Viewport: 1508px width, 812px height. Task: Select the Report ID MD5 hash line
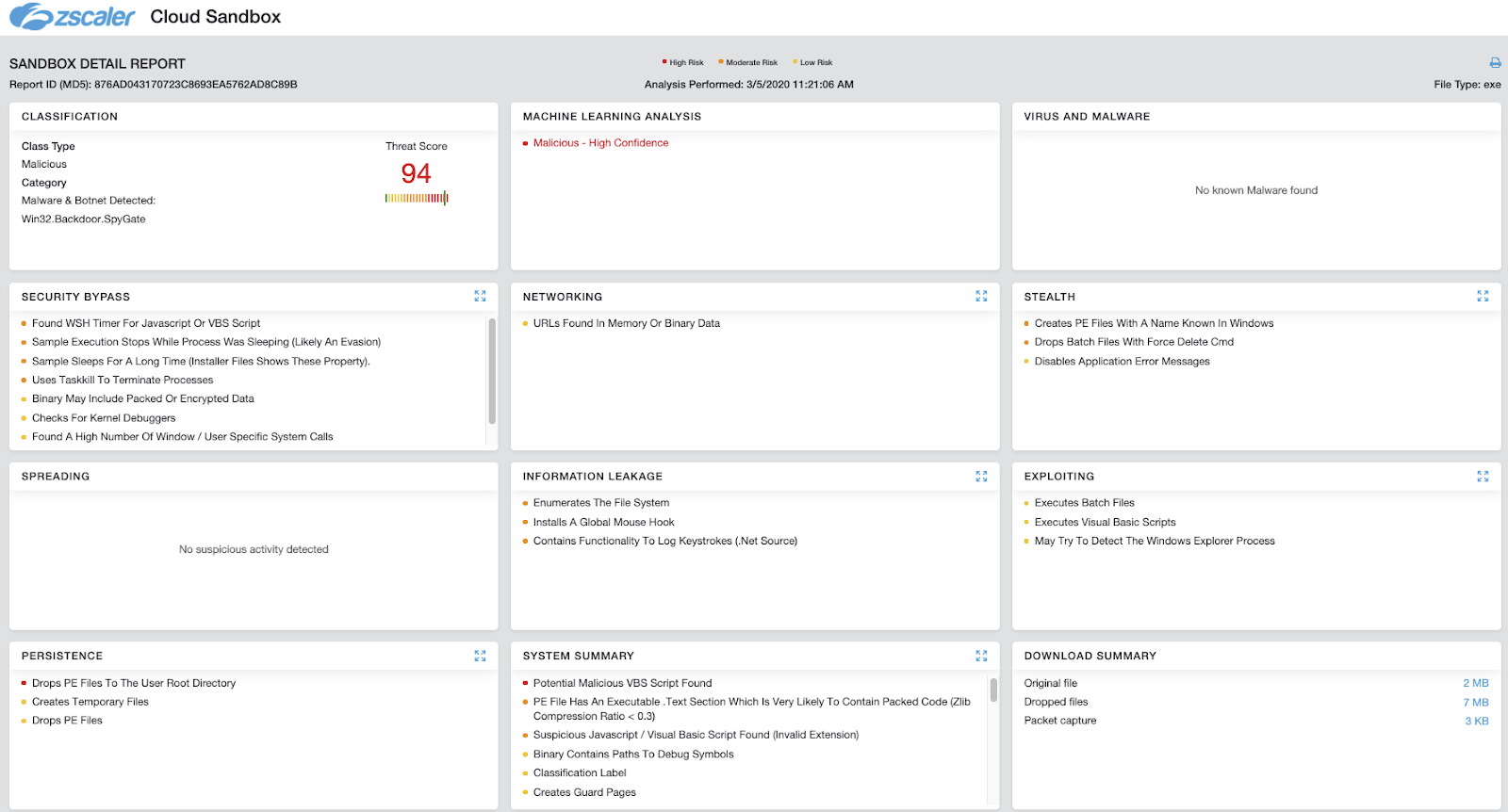point(154,85)
